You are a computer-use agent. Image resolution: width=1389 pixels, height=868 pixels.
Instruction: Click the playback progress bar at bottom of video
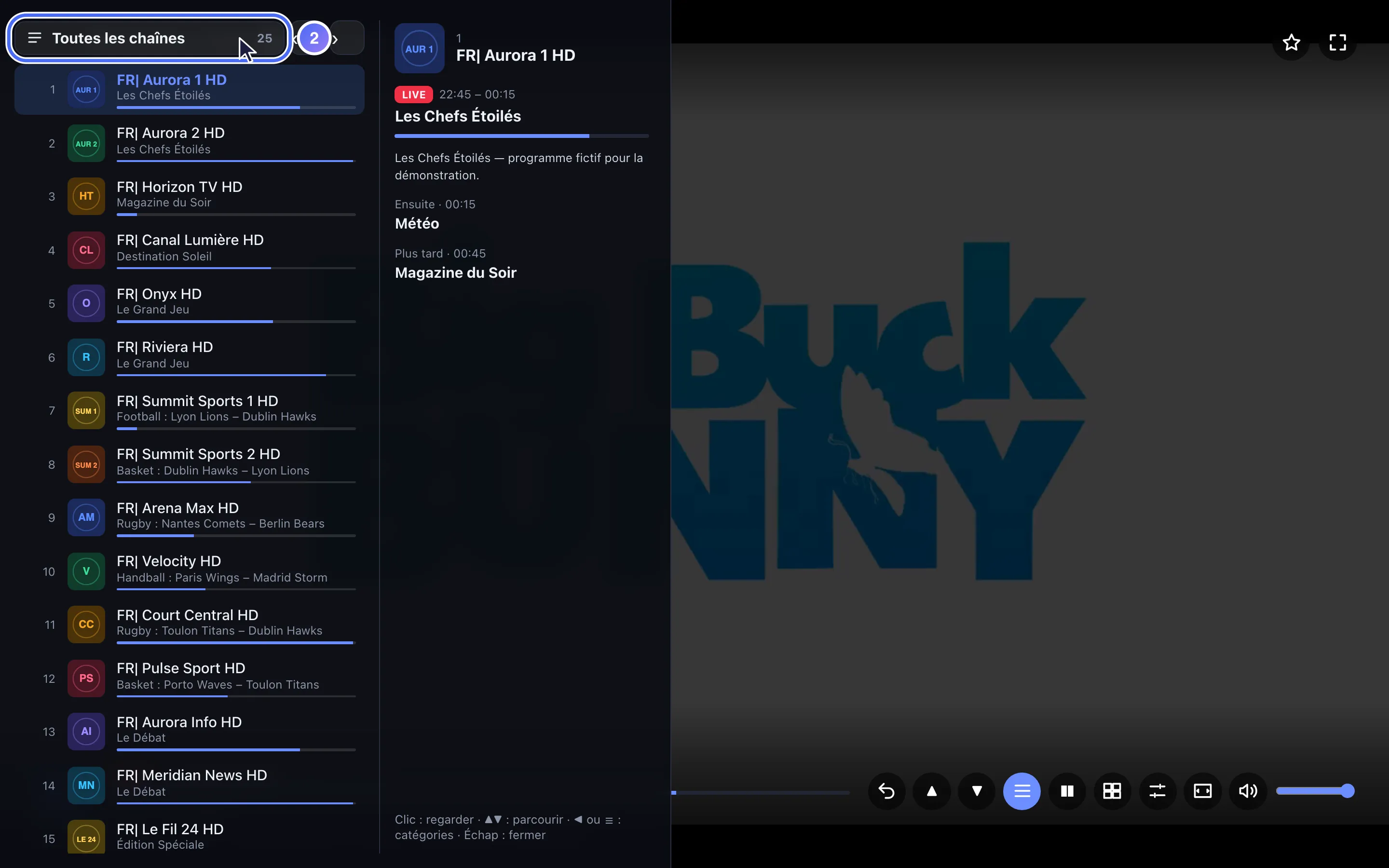(x=761, y=793)
